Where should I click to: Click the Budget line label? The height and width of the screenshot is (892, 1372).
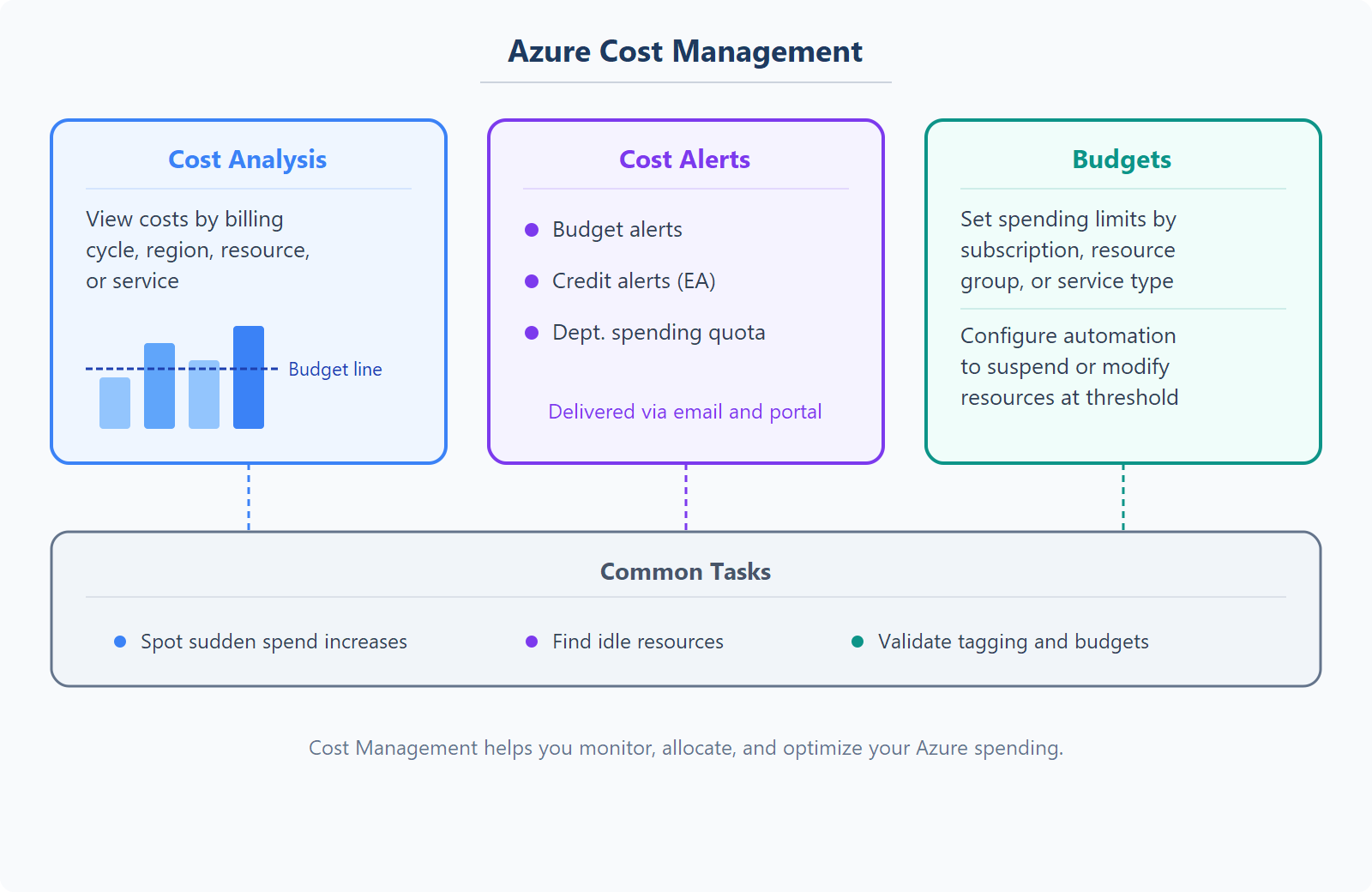tap(335, 369)
